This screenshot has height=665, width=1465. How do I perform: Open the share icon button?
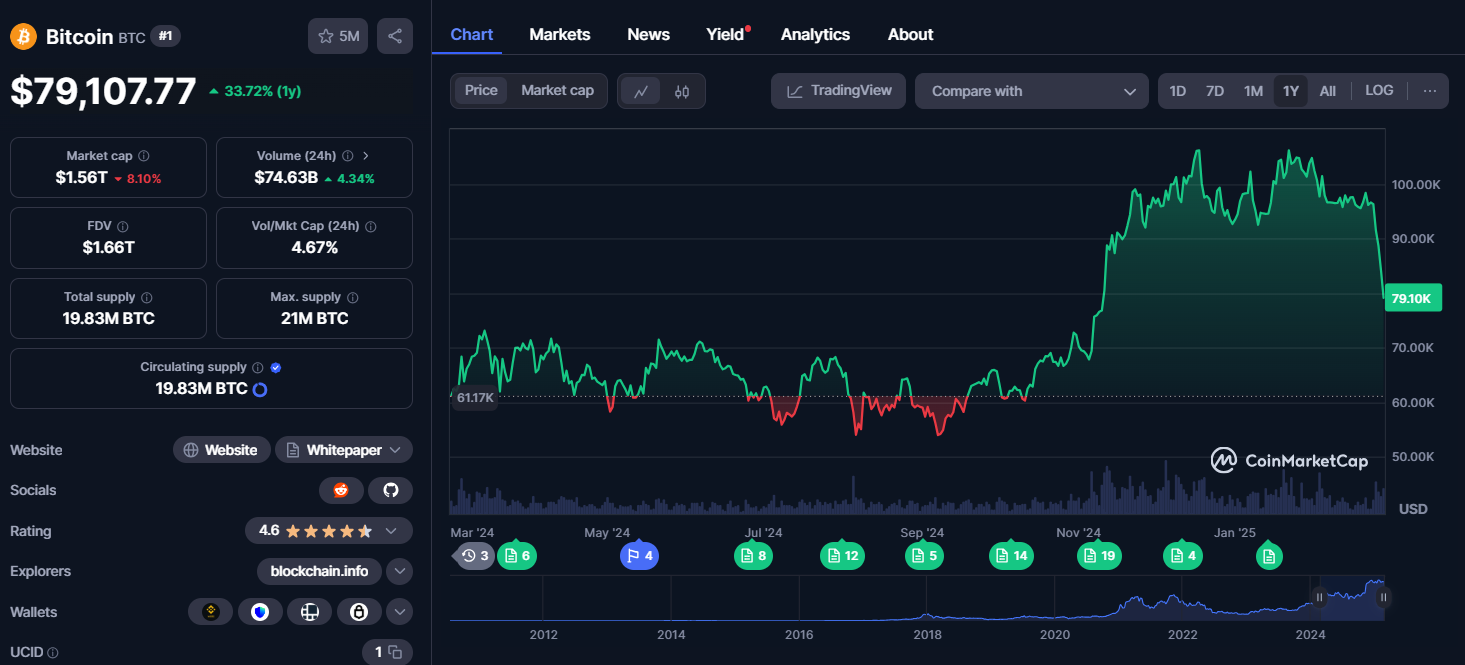pyautogui.click(x=395, y=36)
